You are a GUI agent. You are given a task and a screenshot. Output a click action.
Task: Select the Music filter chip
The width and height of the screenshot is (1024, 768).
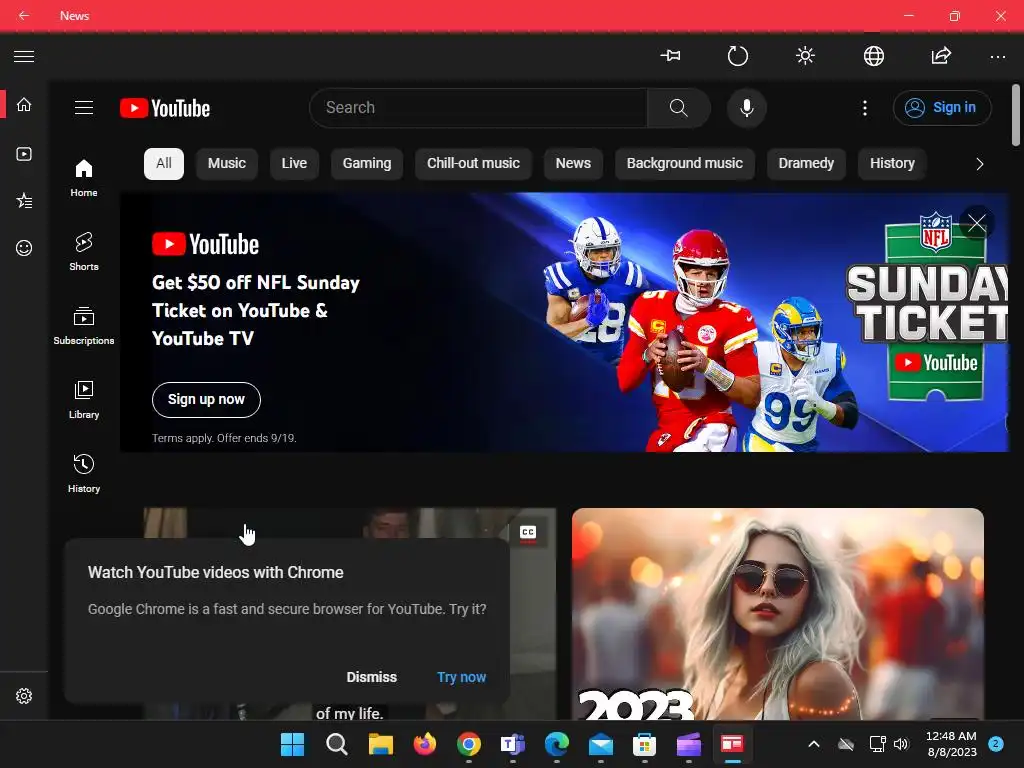227,163
